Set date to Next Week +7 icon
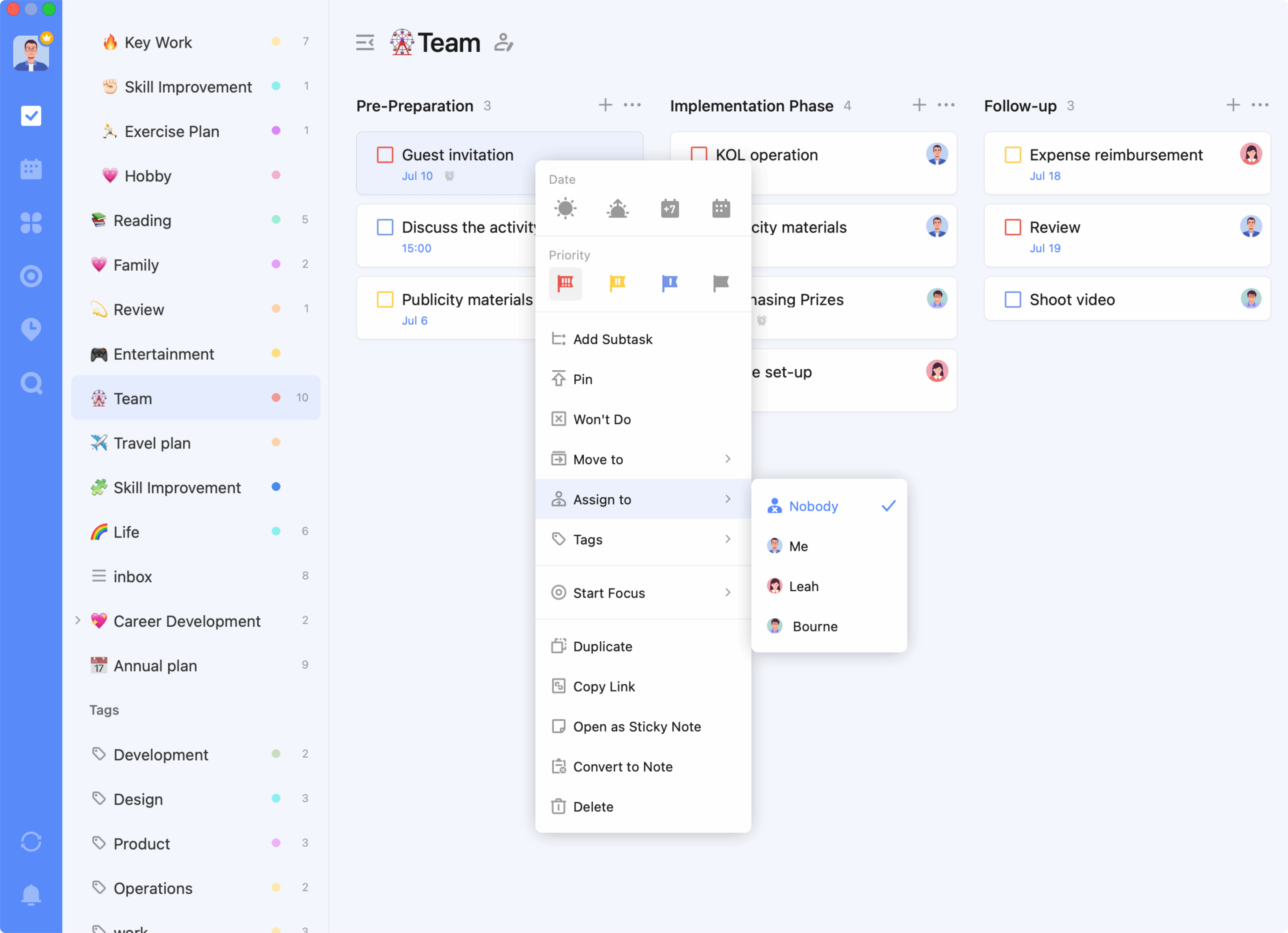1288x933 pixels. [670, 208]
